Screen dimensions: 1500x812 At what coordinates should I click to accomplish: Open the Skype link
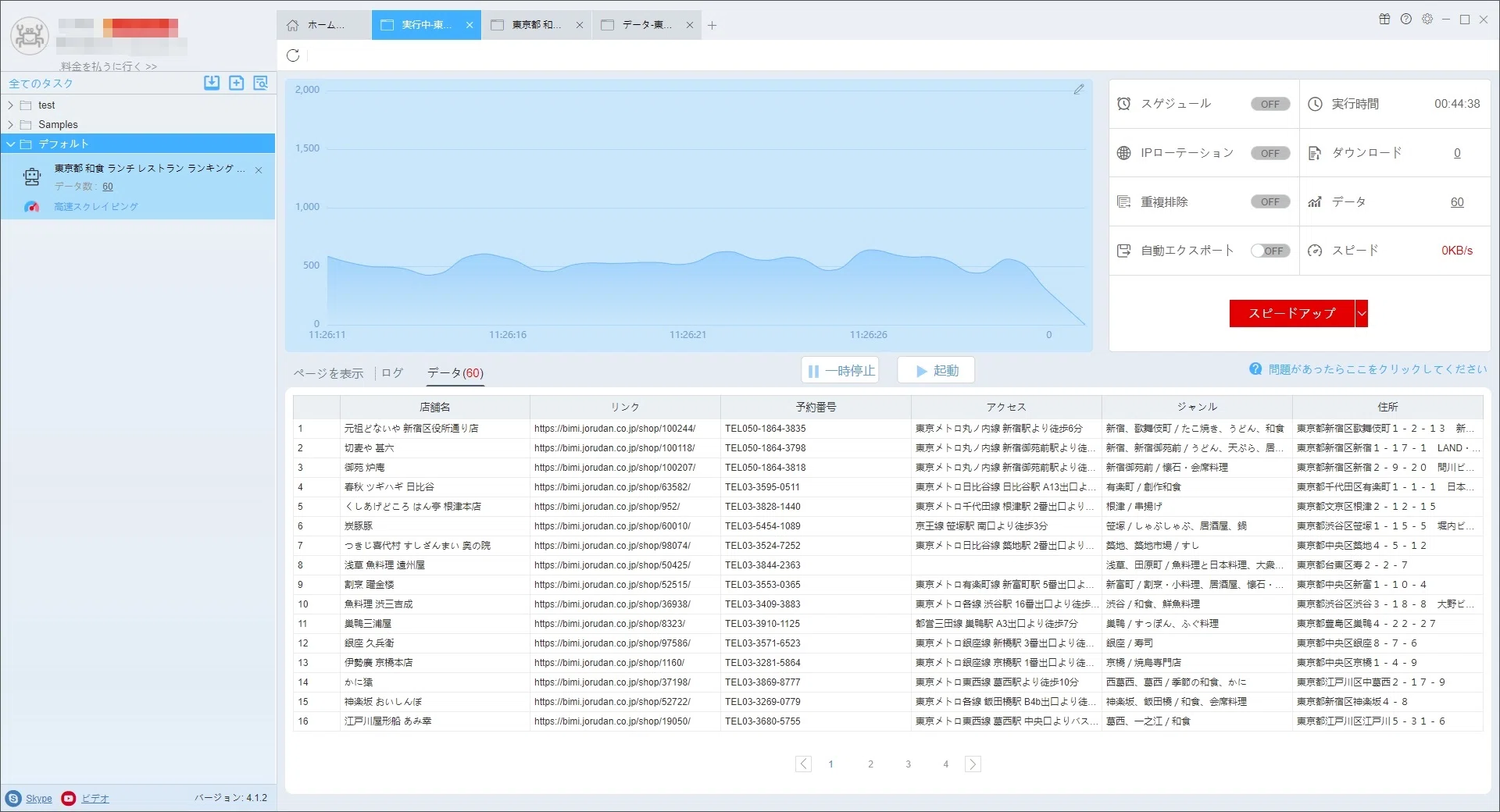(x=39, y=799)
